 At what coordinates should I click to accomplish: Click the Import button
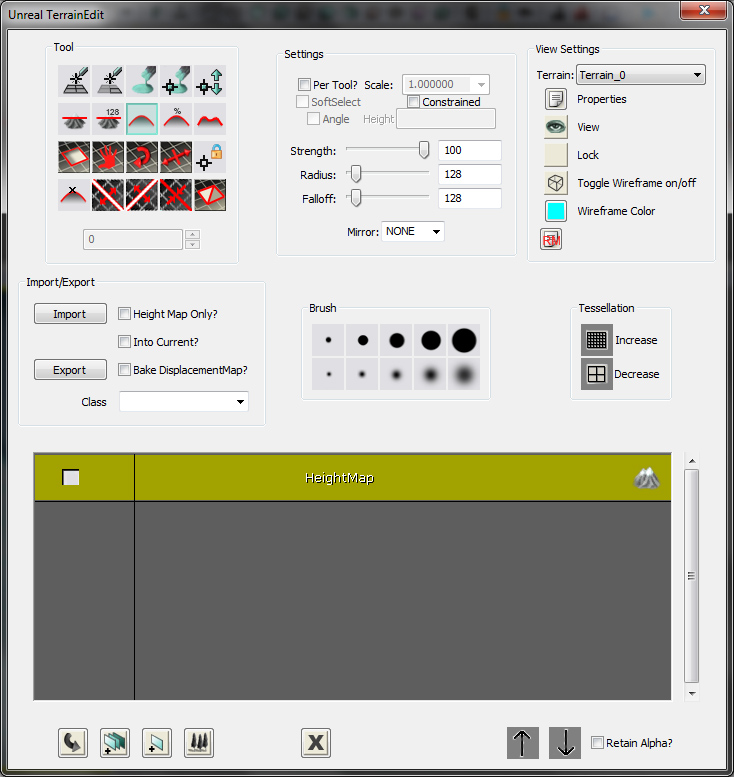(x=70, y=314)
